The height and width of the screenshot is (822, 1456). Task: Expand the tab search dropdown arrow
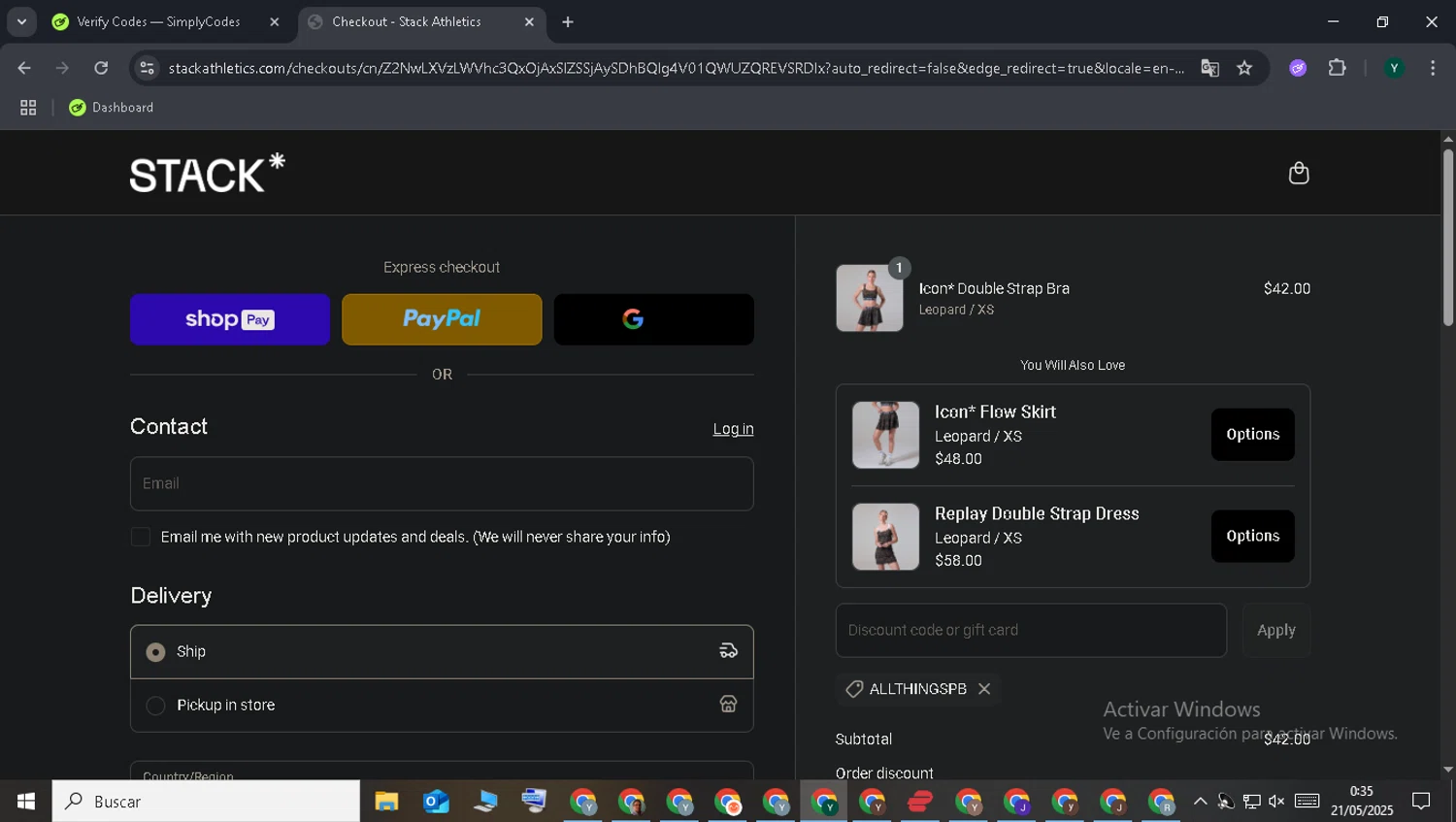coord(21,22)
